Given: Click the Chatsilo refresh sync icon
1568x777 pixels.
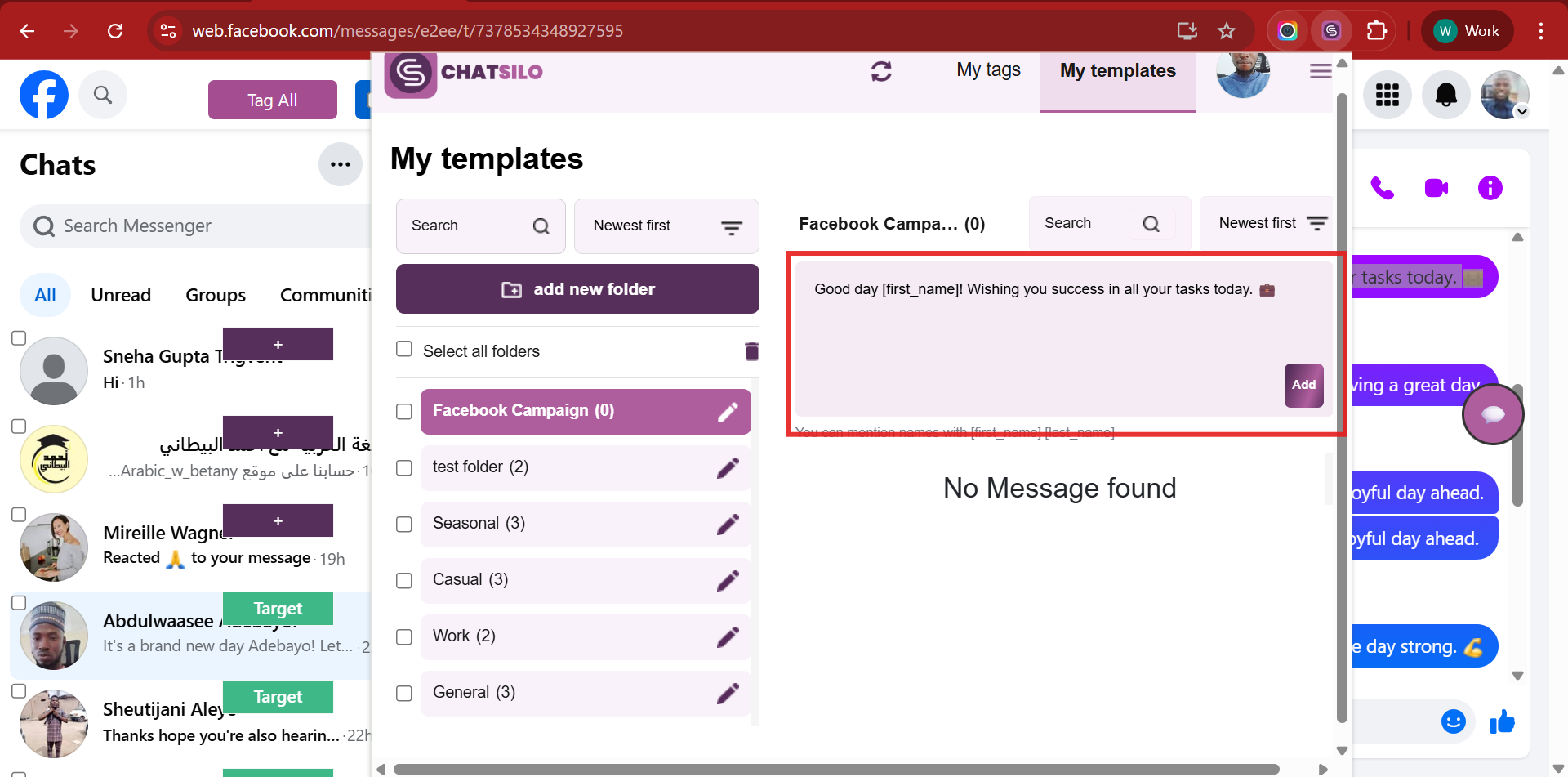Looking at the screenshot, I should coord(881,71).
